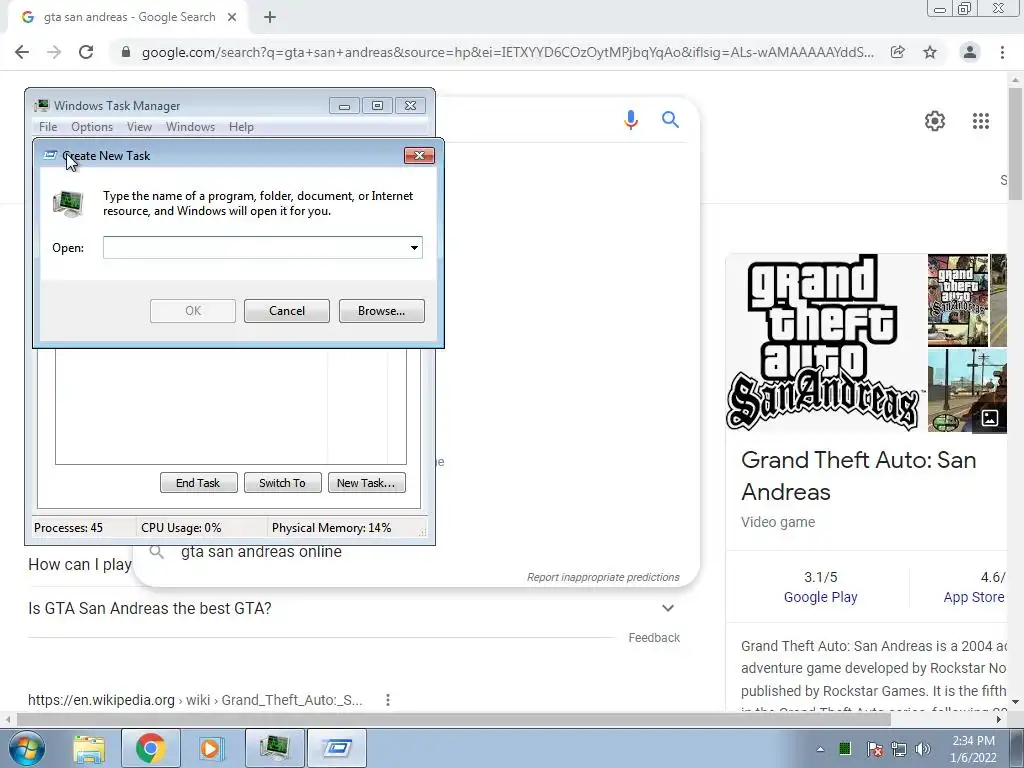Click the Grand Theft Auto San Andreas logo image
1024x768 pixels.
click(x=823, y=343)
